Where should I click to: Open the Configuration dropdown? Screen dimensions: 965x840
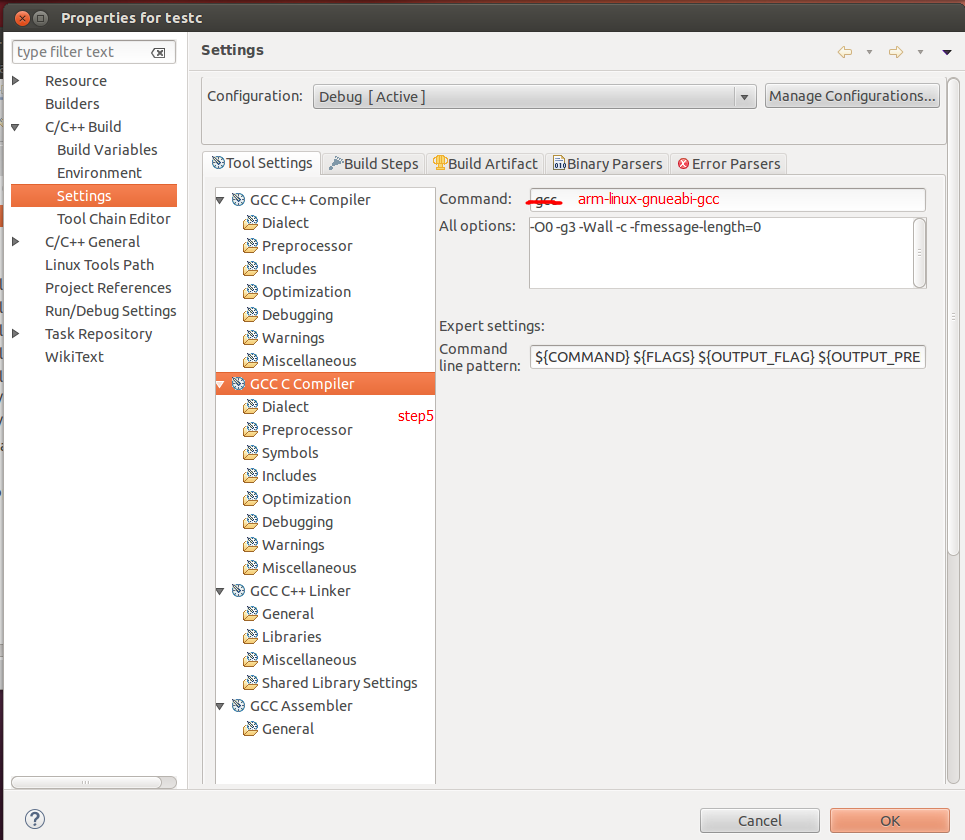(535, 97)
